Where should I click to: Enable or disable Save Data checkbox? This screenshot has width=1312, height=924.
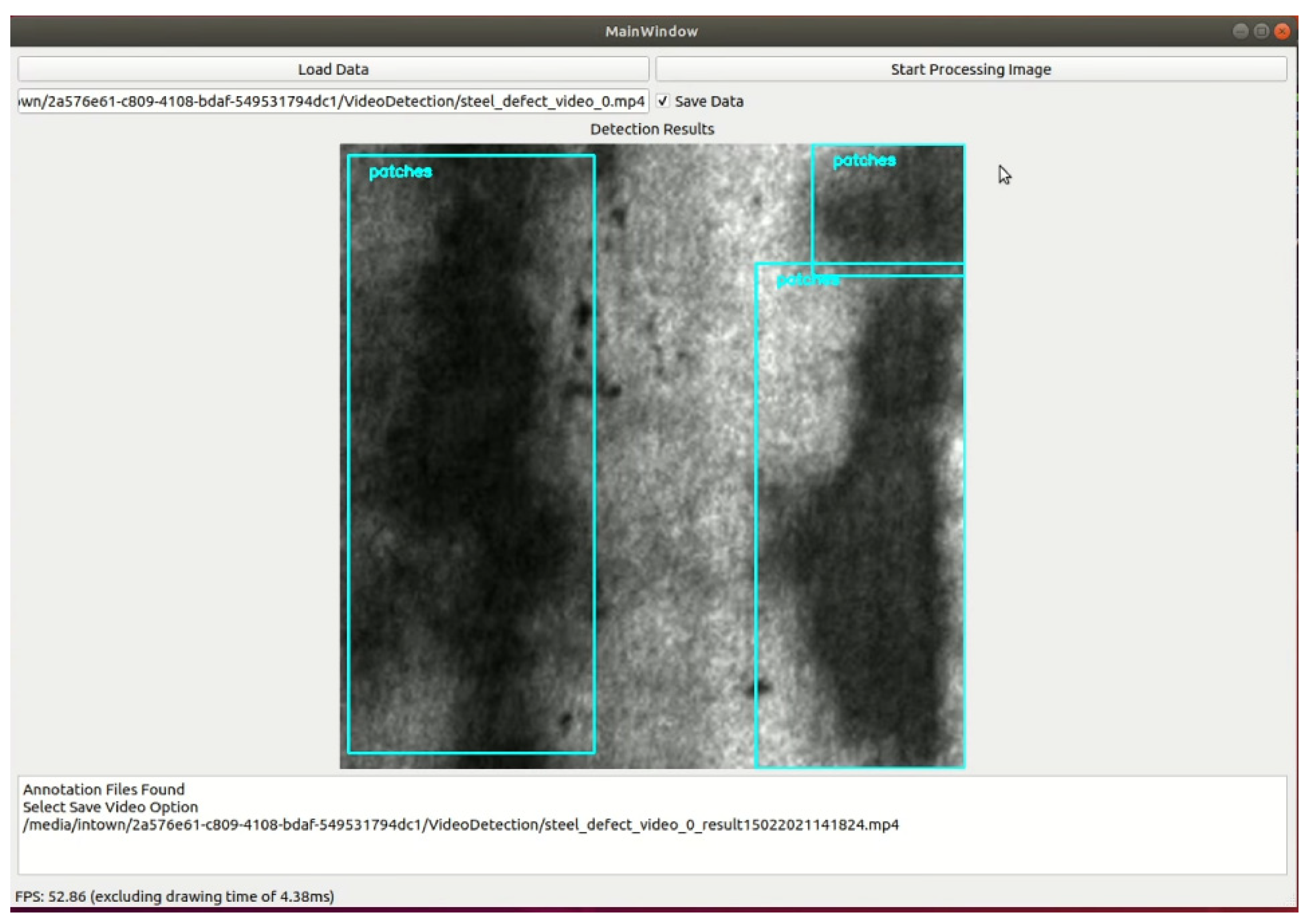[x=662, y=101]
